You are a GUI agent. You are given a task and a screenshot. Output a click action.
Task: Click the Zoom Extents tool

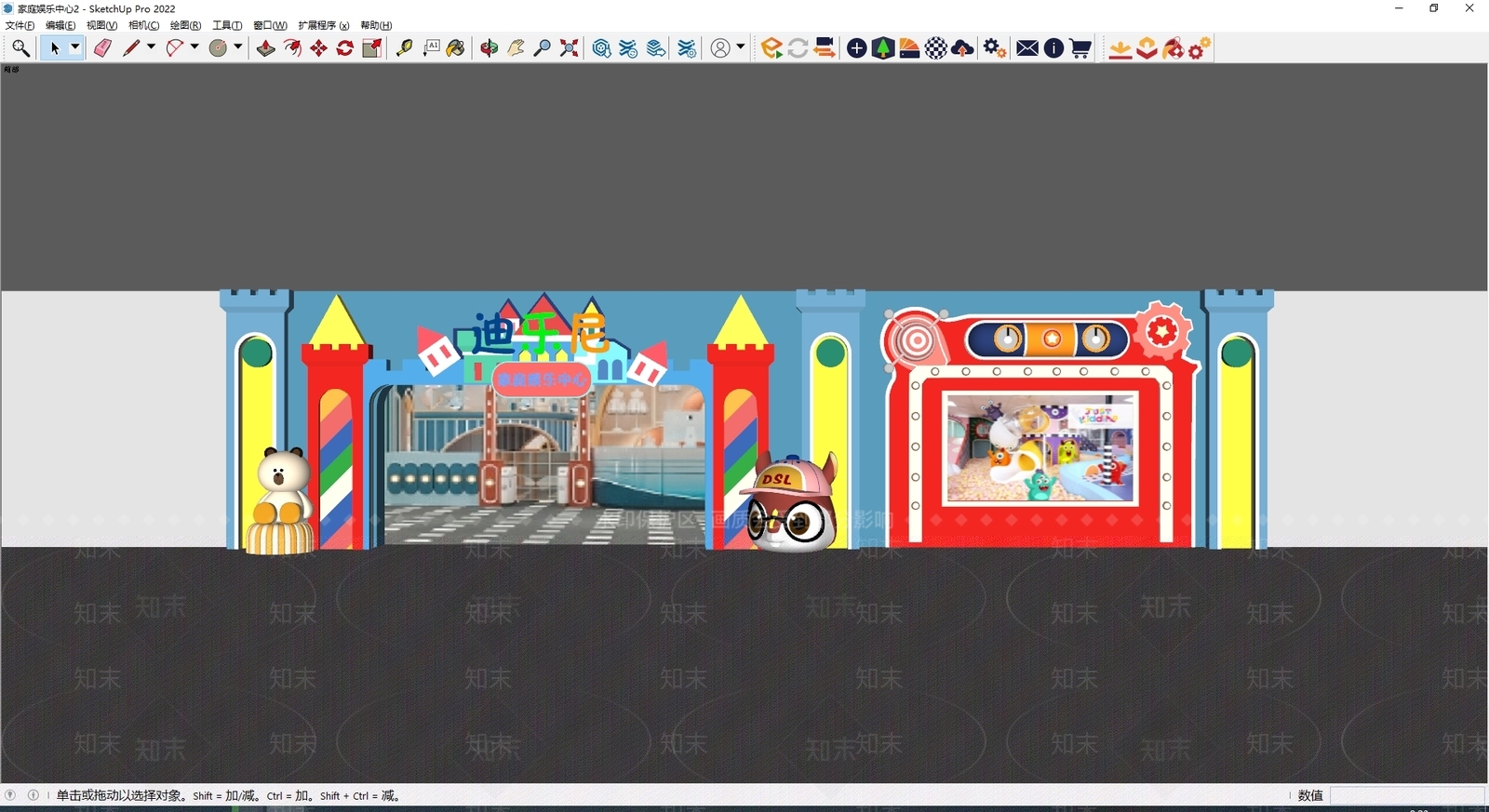(x=570, y=48)
